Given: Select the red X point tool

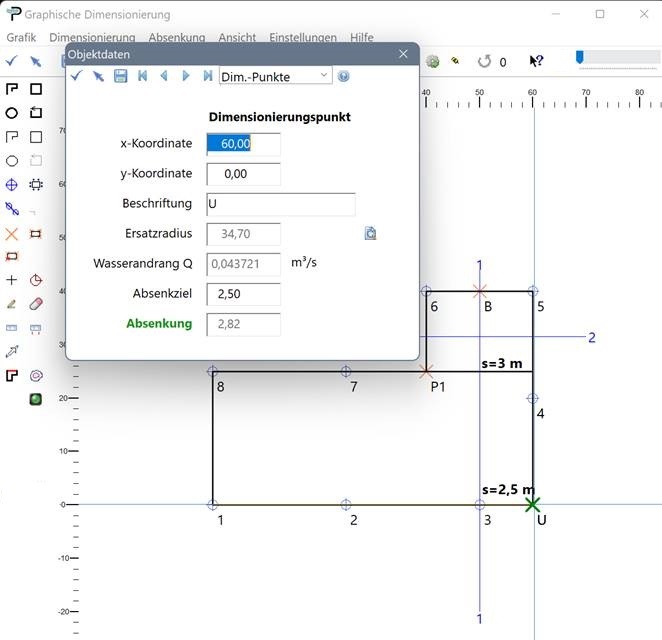Looking at the screenshot, I should [12, 233].
